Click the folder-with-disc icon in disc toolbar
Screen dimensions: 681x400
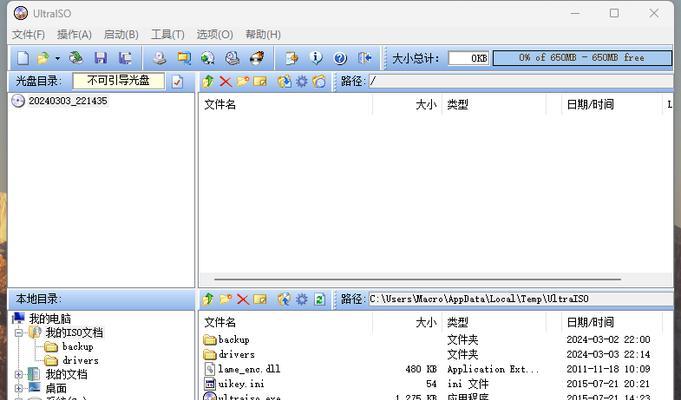(319, 81)
